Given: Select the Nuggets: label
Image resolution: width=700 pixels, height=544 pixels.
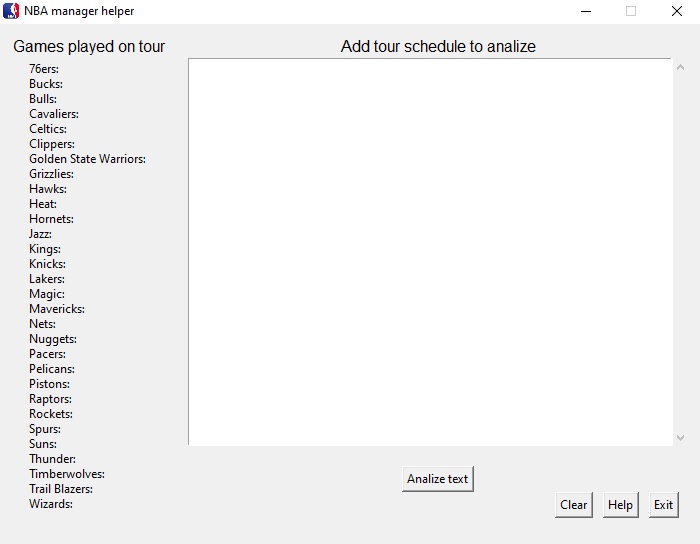Looking at the screenshot, I should coord(53,339).
